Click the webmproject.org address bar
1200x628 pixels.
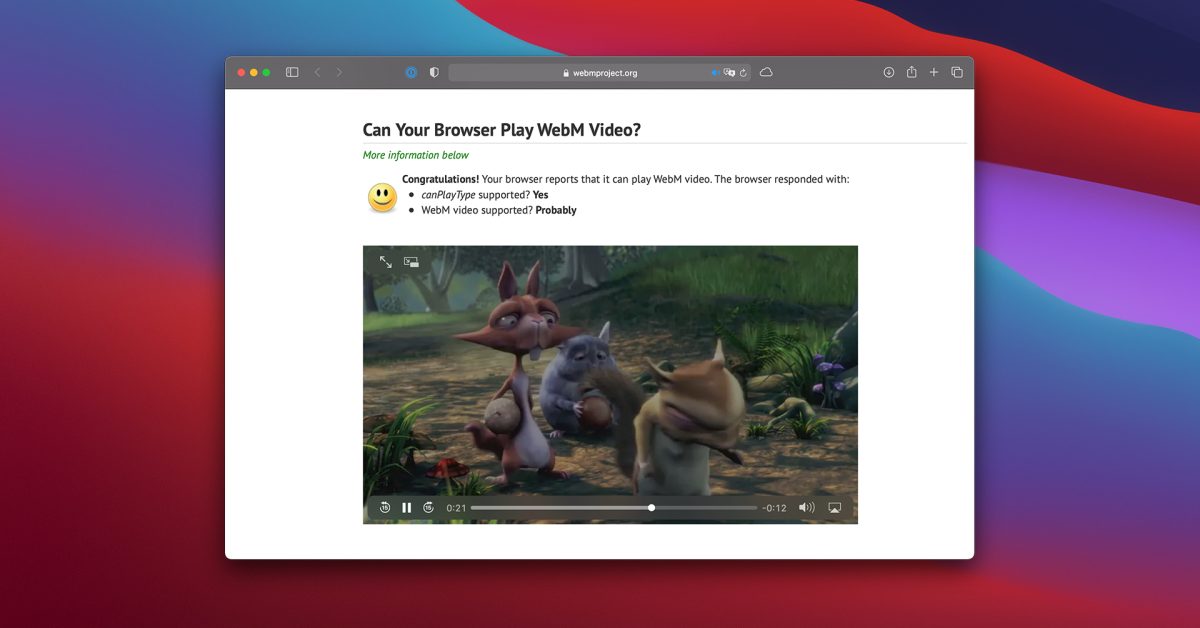[x=599, y=73]
